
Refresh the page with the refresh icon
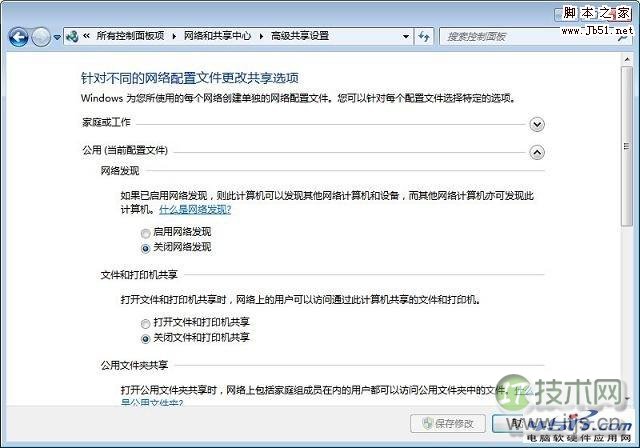click(x=424, y=37)
